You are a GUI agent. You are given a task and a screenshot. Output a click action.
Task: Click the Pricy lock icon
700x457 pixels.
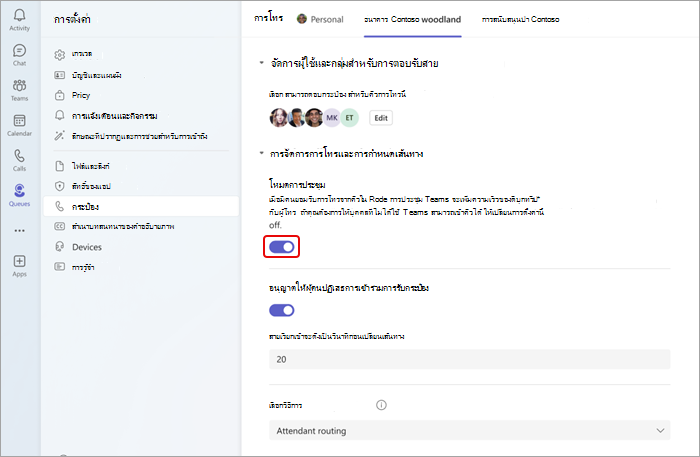59,95
